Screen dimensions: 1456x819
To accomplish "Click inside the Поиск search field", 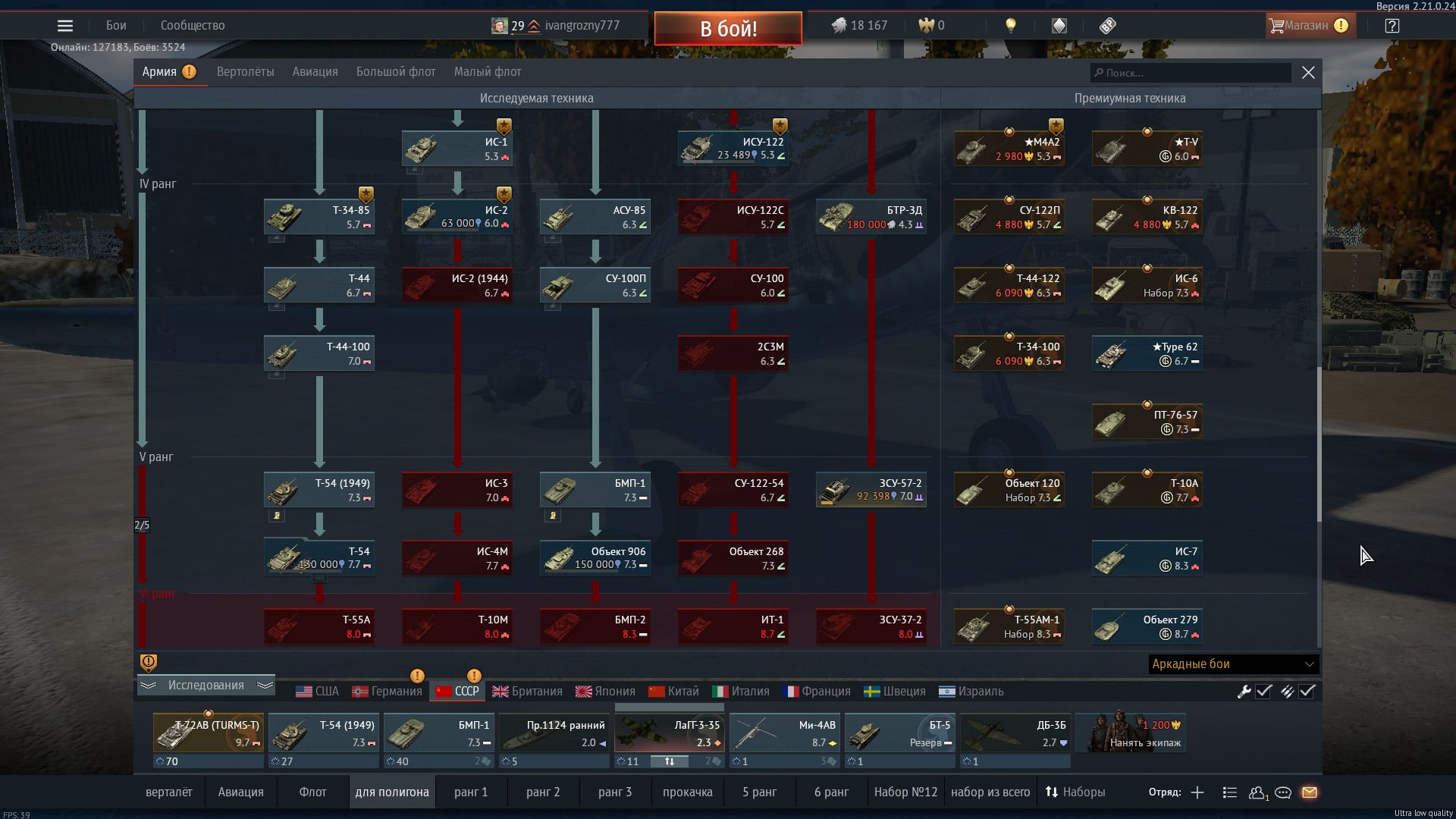I will 1191,73.
